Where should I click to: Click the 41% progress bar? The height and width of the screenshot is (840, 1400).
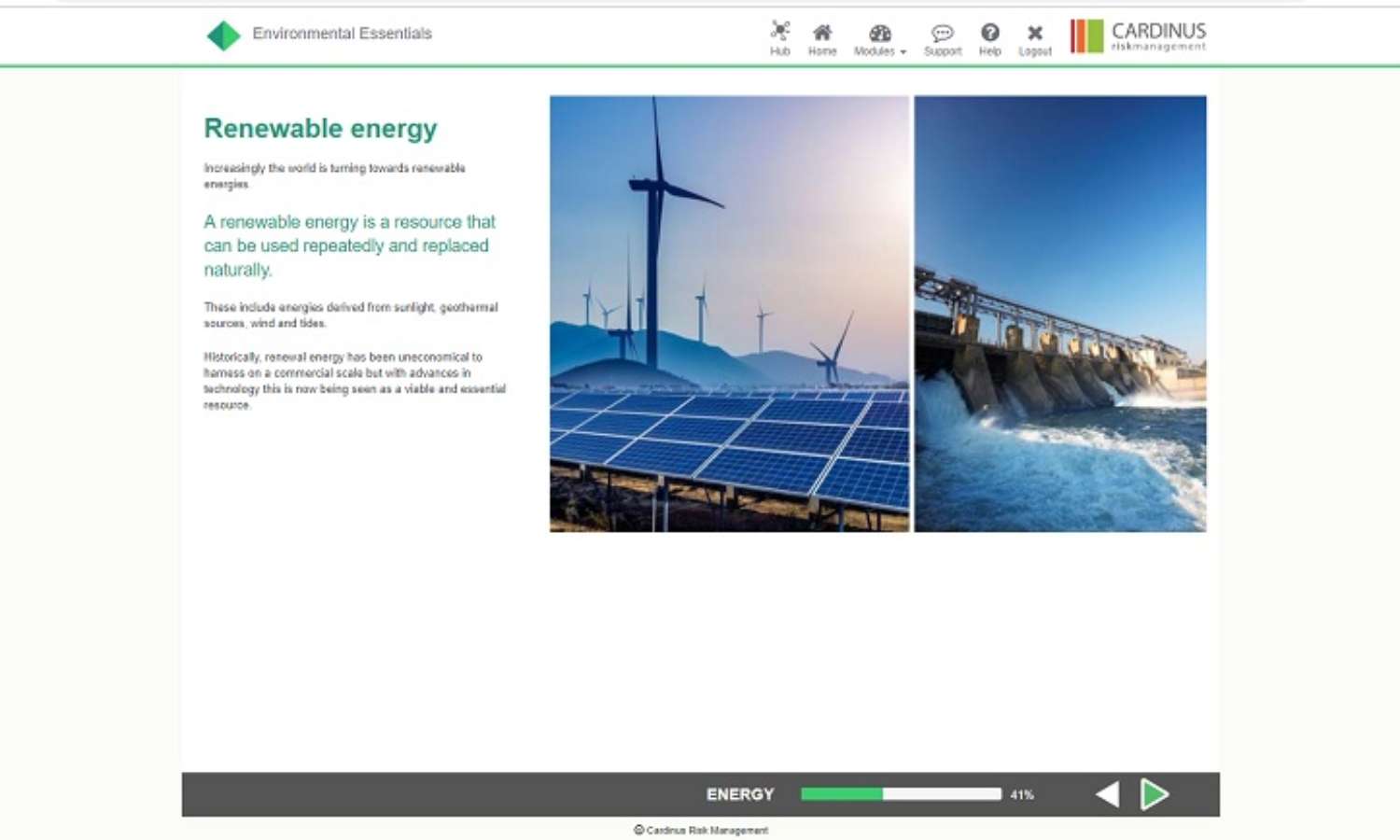pos(901,793)
